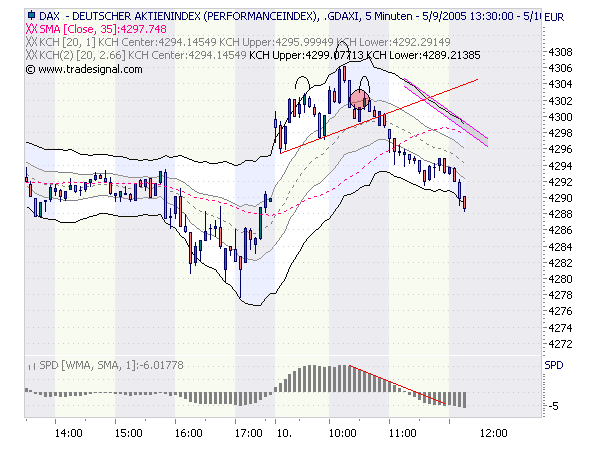
Task: Click the KCH Upper:4295.99949 value
Action: (x=276, y=42)
